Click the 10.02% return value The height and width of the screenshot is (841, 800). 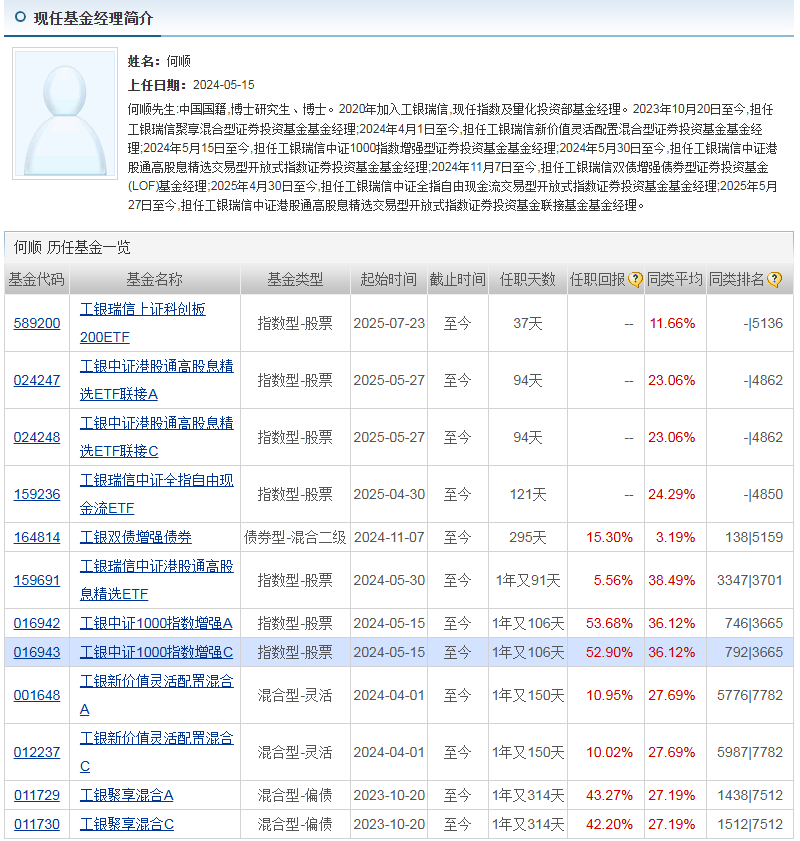609,752
